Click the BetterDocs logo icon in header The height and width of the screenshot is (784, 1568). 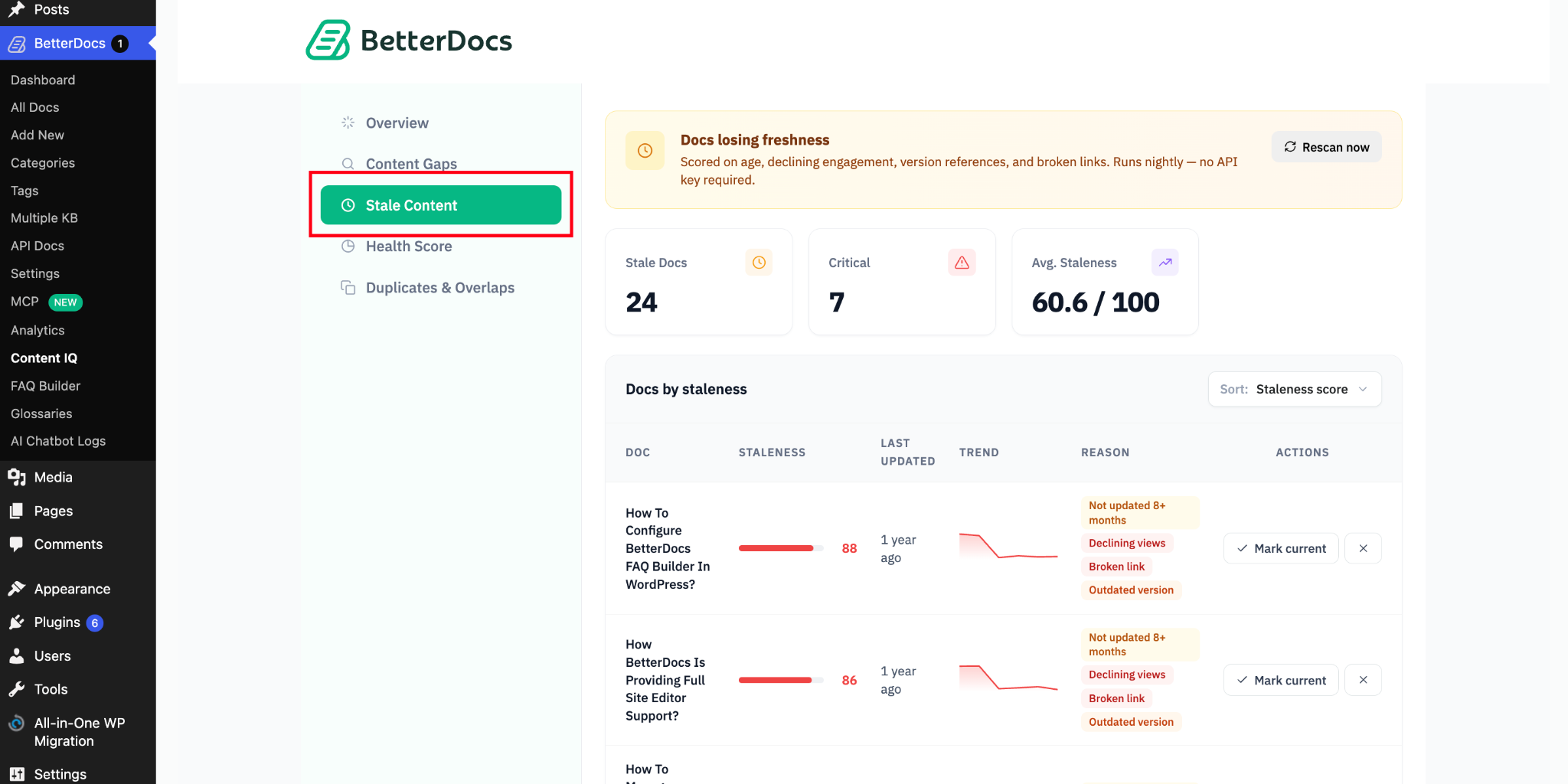tap(328, 40)
